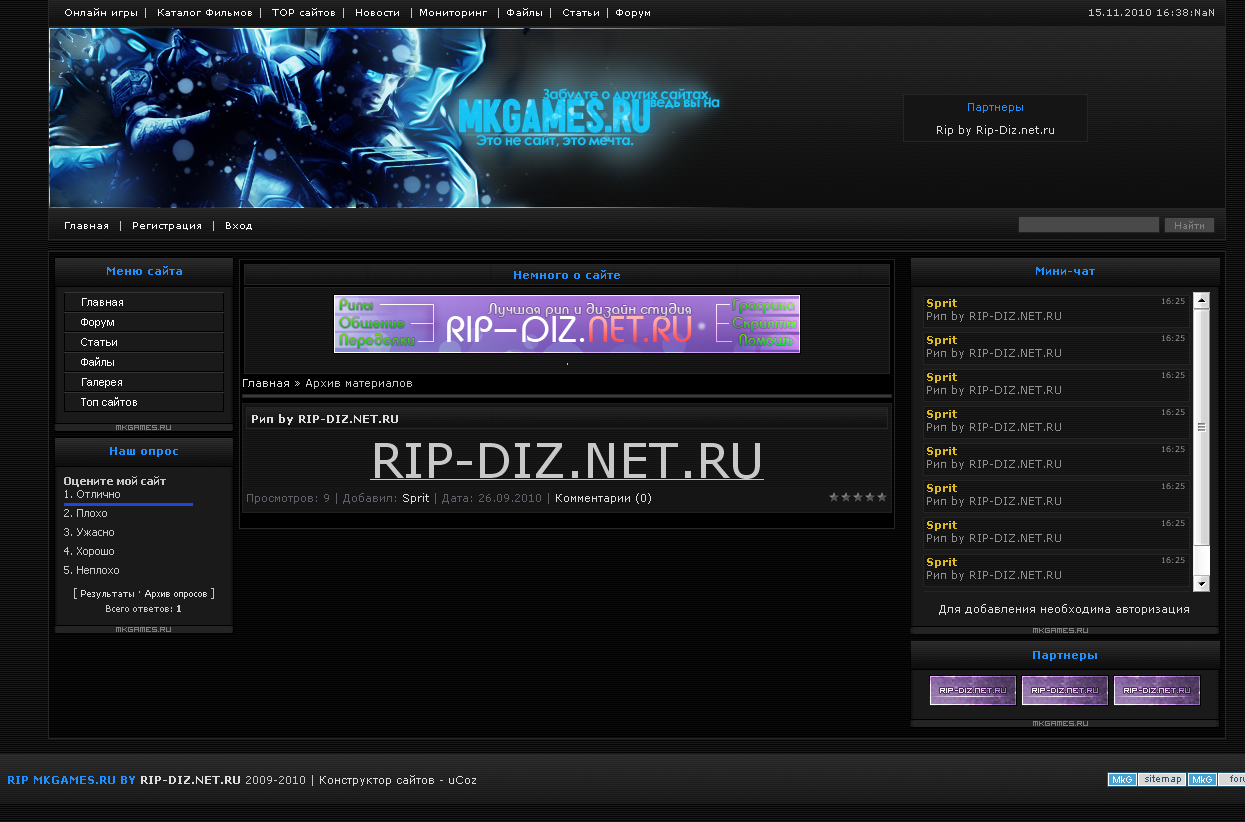Click "Для добавления необходима авторизация" chat notice
This screenshot has width=1245, height=822.
(1064, 609)
